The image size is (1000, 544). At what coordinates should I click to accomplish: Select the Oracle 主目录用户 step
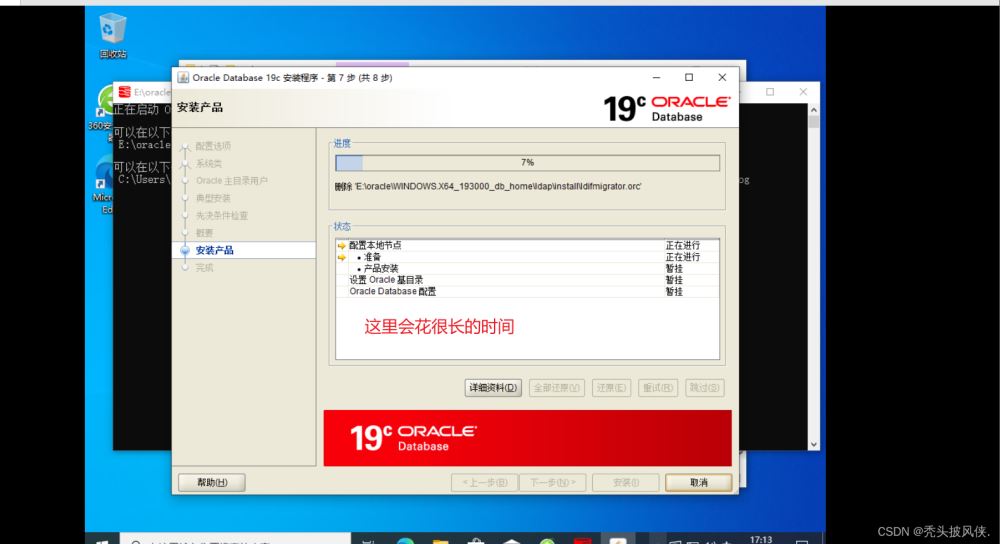tap(232, 180)
